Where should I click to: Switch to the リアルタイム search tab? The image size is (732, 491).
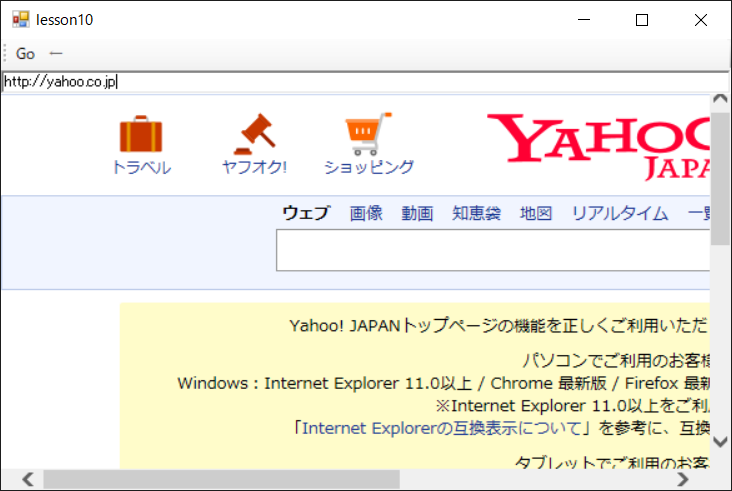[x=619, y=213]
